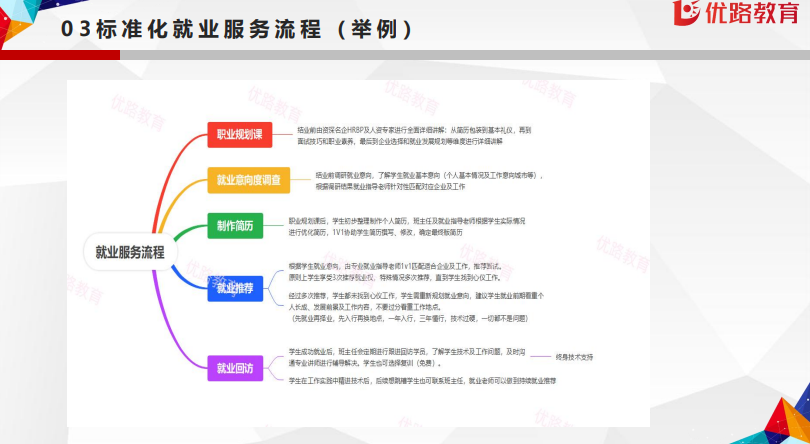810x444 pixels.
Task: Click the line starting 根据调研结果就业指导老师
Action: 391,187
